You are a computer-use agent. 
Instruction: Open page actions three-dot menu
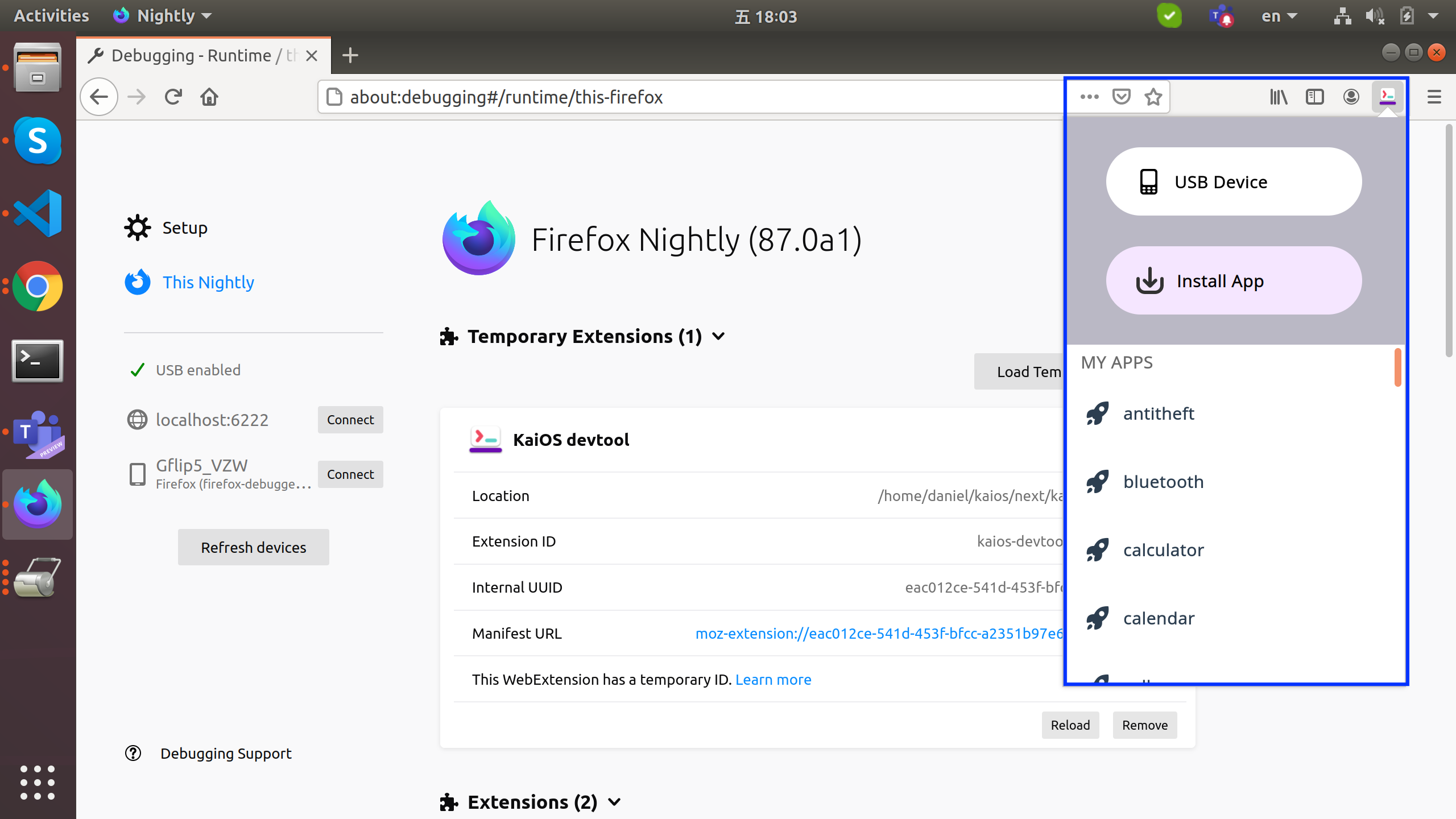click(x=1089, y=97)
